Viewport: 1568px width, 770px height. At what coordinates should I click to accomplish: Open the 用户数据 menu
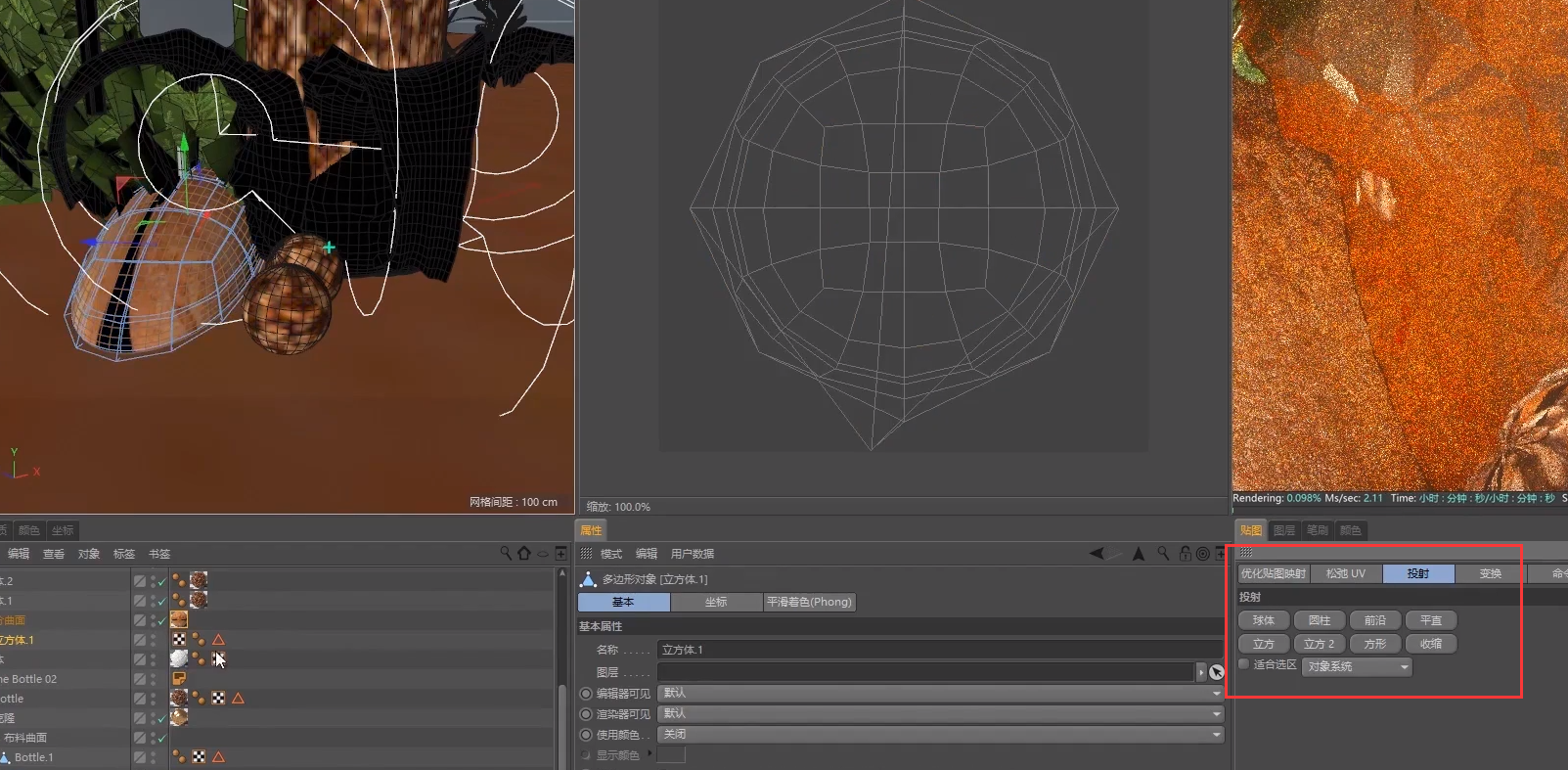point(693,554)
